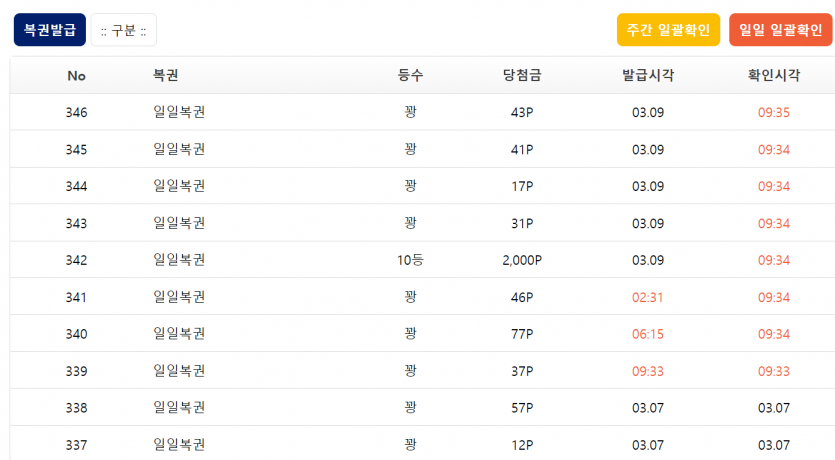Click confirmation time 09:34 in row 340
This screenshot has width=835, height=460.
[774, 334]
